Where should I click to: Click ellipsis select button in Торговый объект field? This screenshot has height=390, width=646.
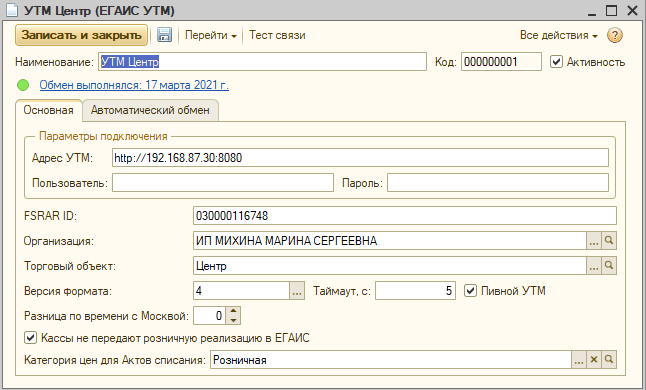click(x=594, y=266)
